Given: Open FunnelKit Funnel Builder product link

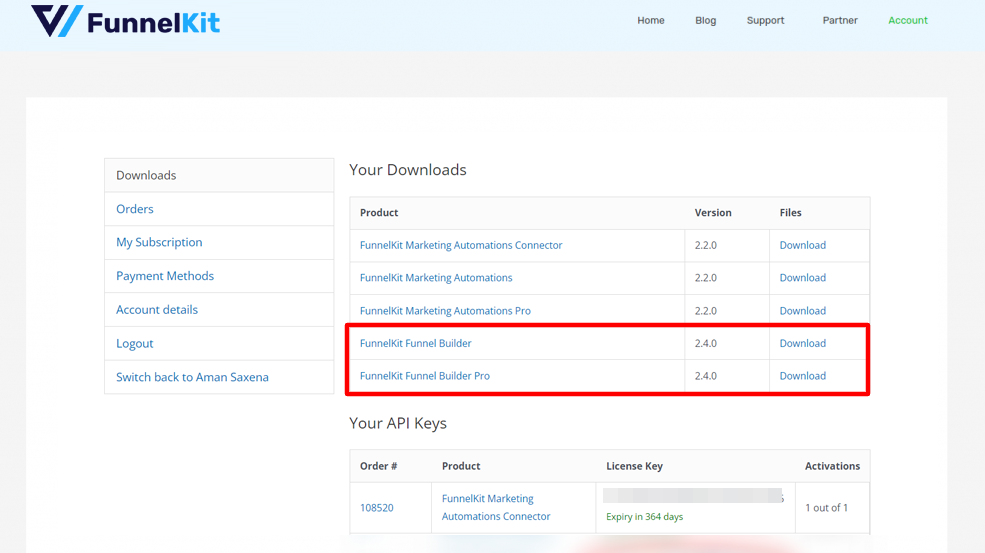Looking at the screenshot, I should pos(415,343).
